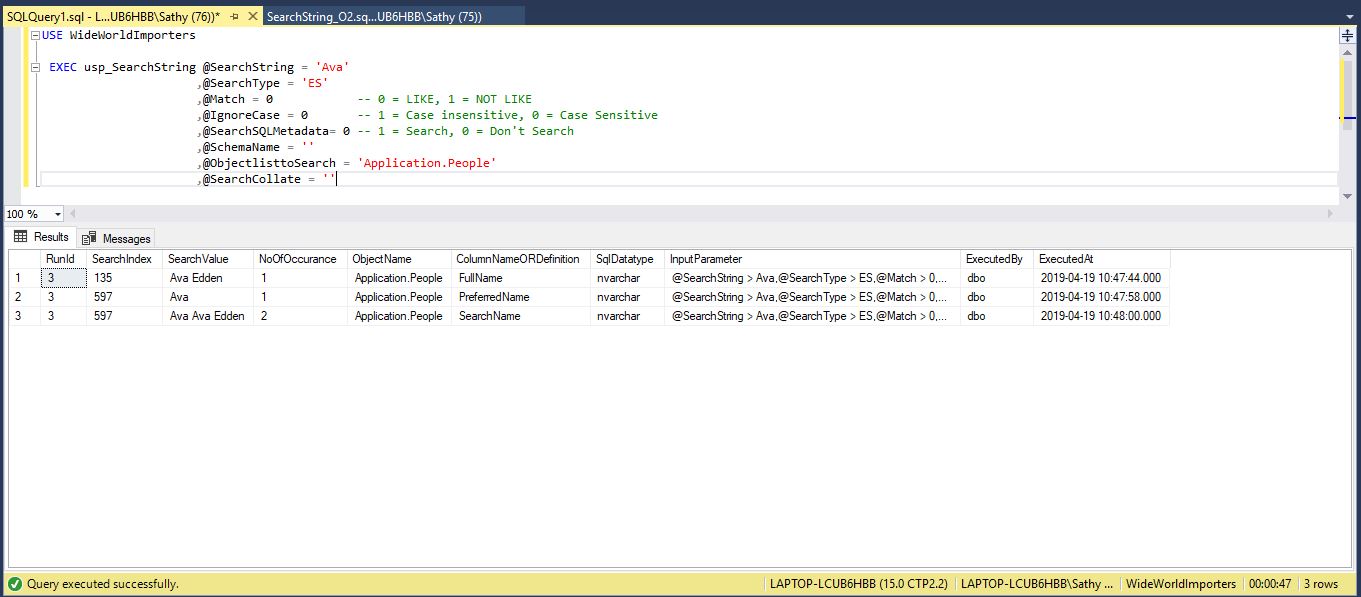Click the Results grid icon
The height and width of the screenshot is (597, 1361).
(21, 237)
